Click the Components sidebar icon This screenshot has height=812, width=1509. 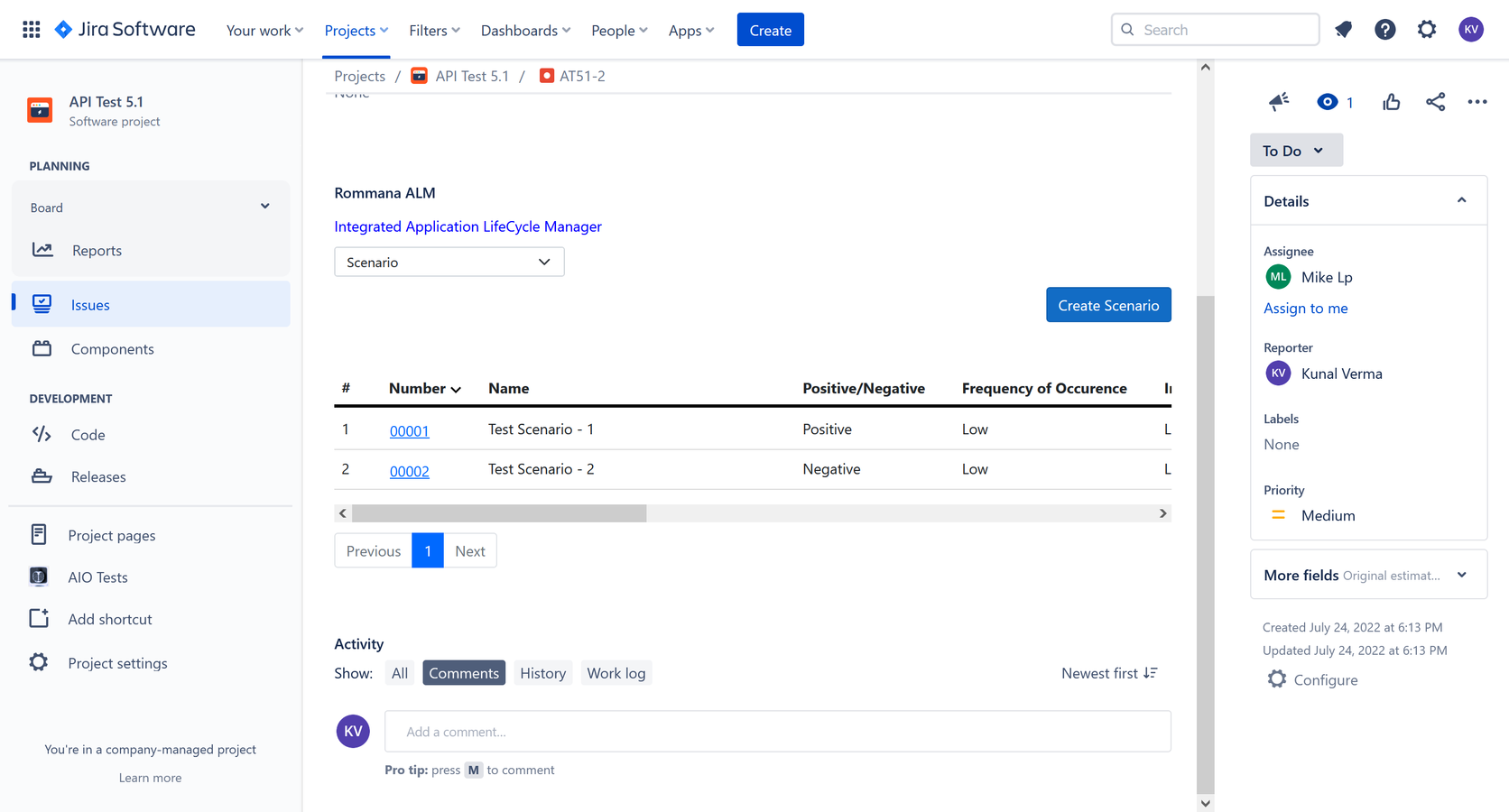42,348
